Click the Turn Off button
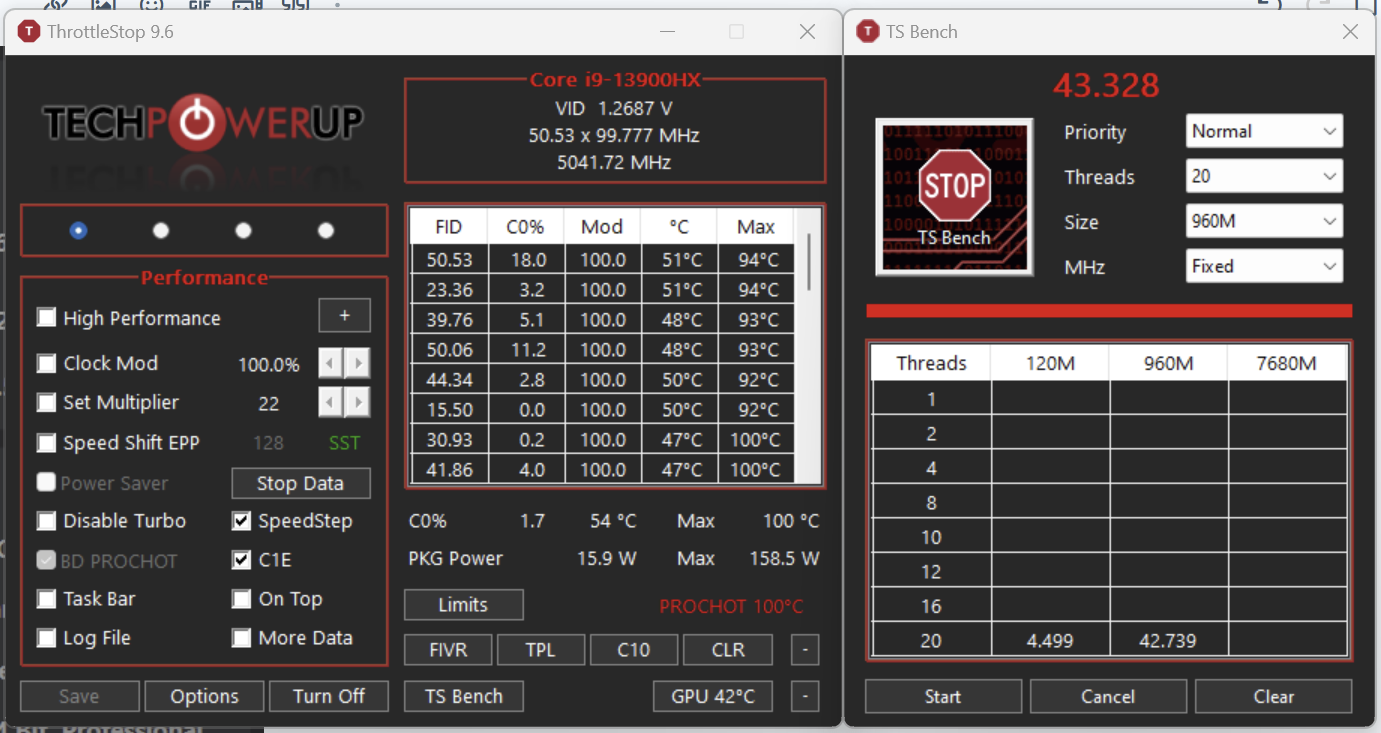Viewport: 1381px width, 733px height. pos(329,696)
